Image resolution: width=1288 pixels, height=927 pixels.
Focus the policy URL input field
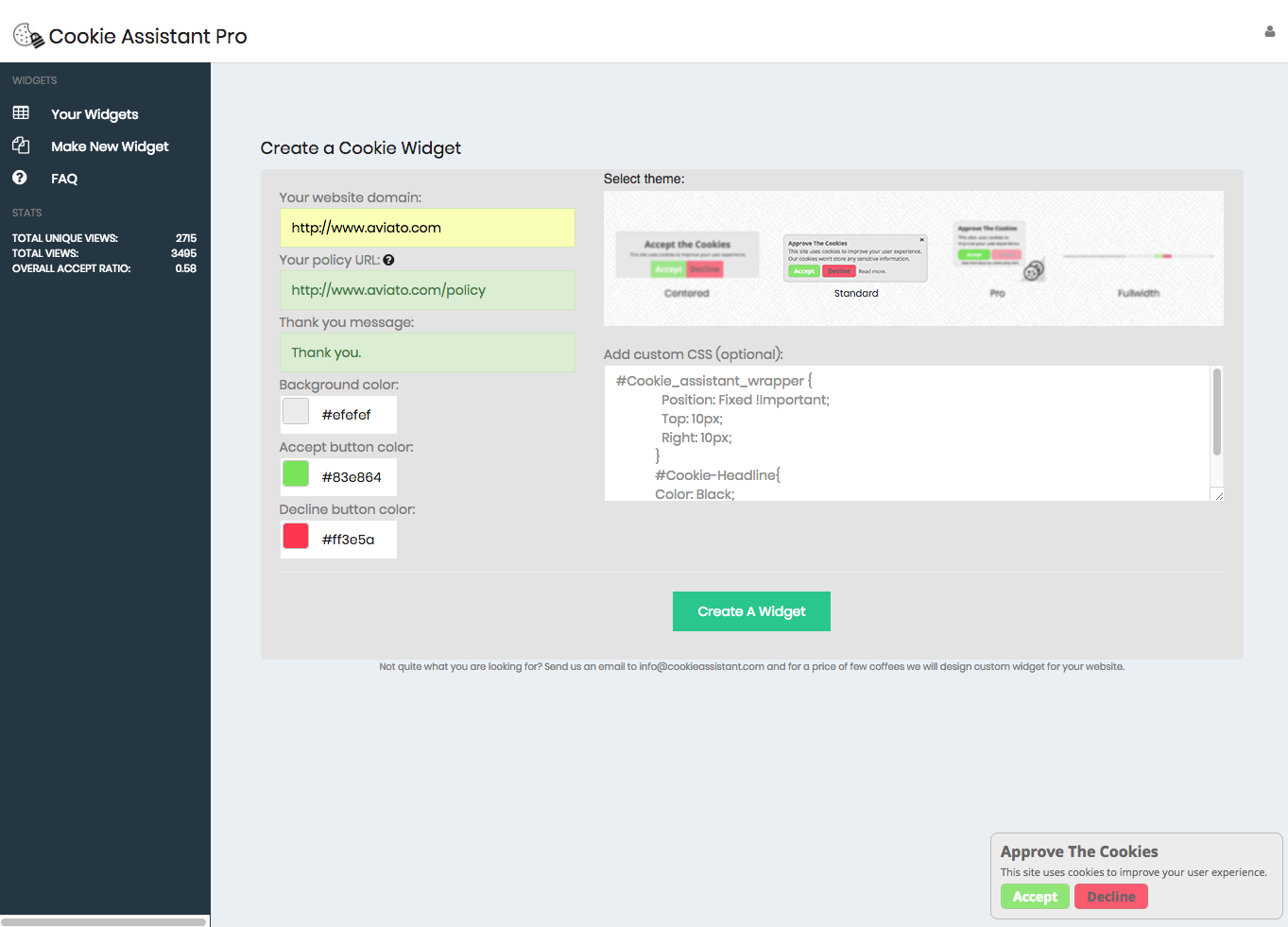click(427, 290)
